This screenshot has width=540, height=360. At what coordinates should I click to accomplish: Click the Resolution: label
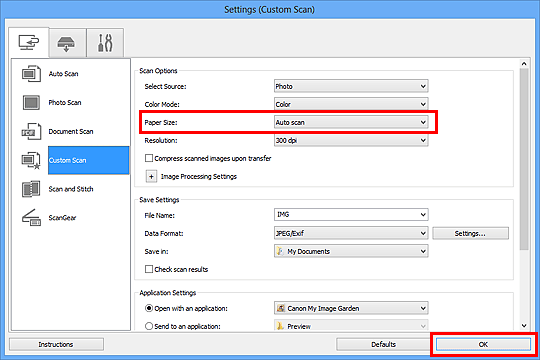coord(161,141)
